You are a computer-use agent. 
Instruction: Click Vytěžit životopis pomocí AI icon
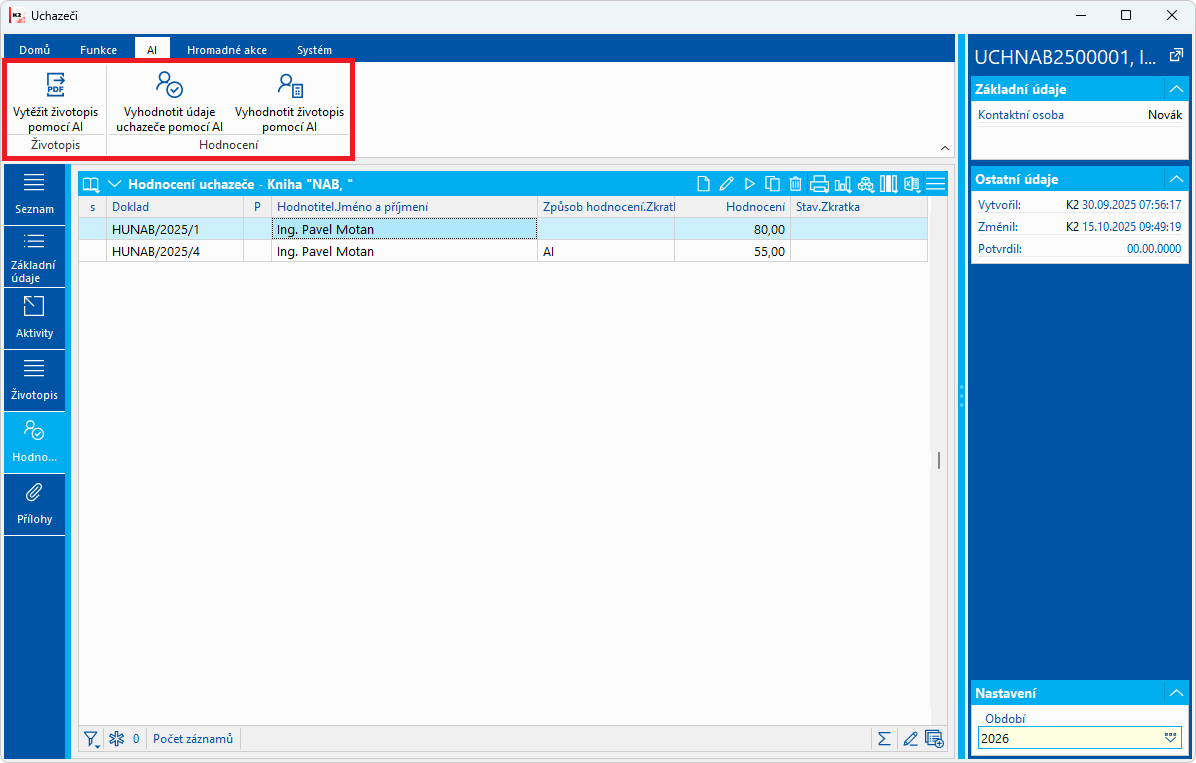coord(56,84)
